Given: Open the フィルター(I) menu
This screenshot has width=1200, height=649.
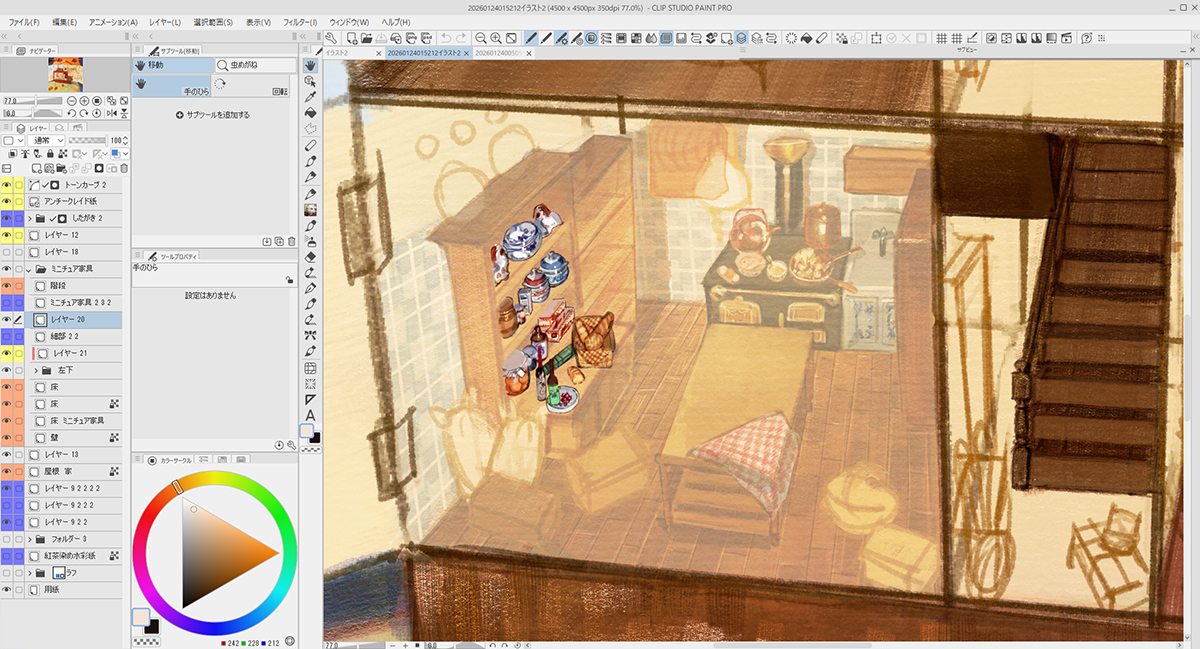Looking at the screenshot, I should (x=299, y=21).
